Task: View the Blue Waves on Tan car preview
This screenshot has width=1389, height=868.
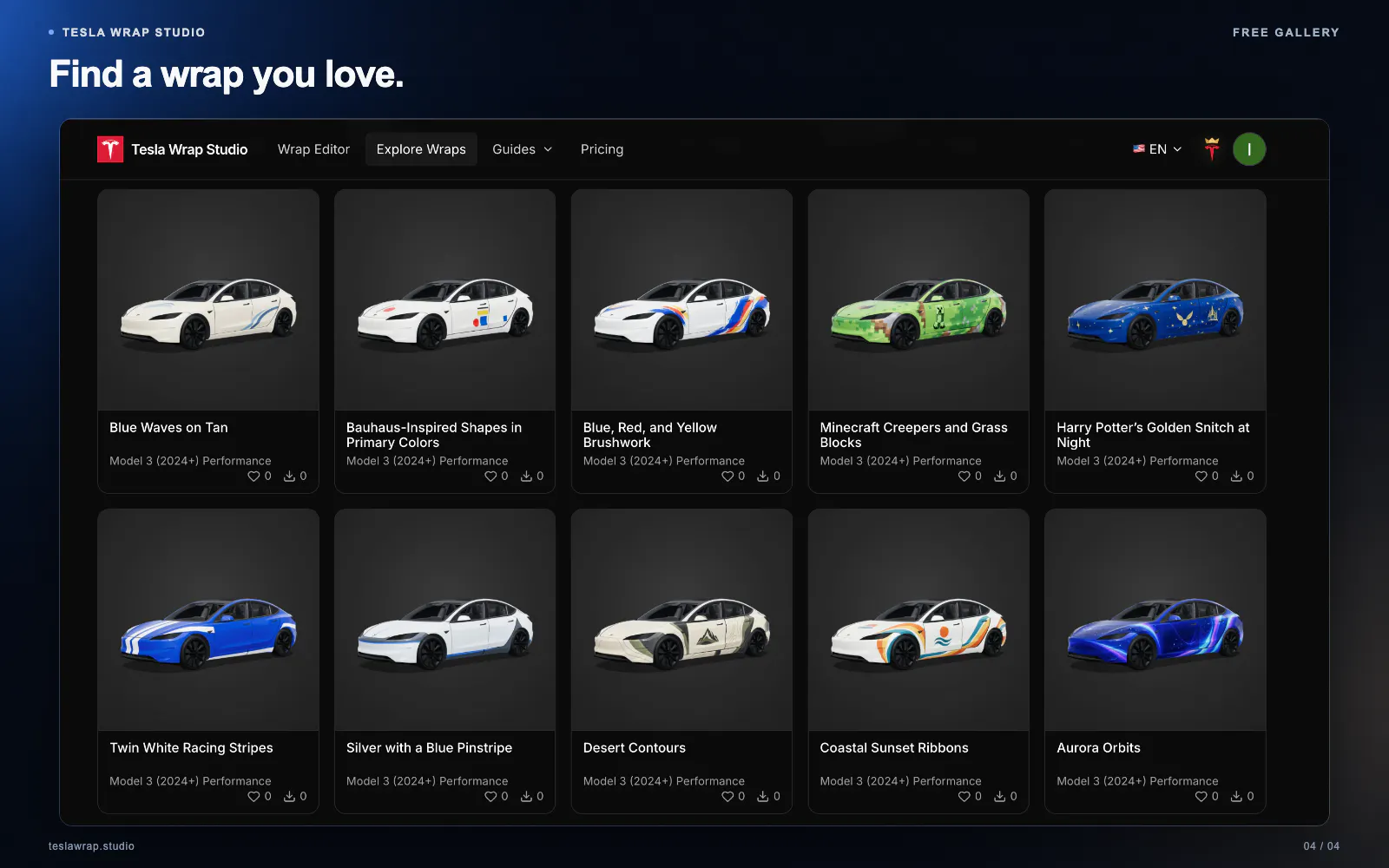Action: click(208, 300)
